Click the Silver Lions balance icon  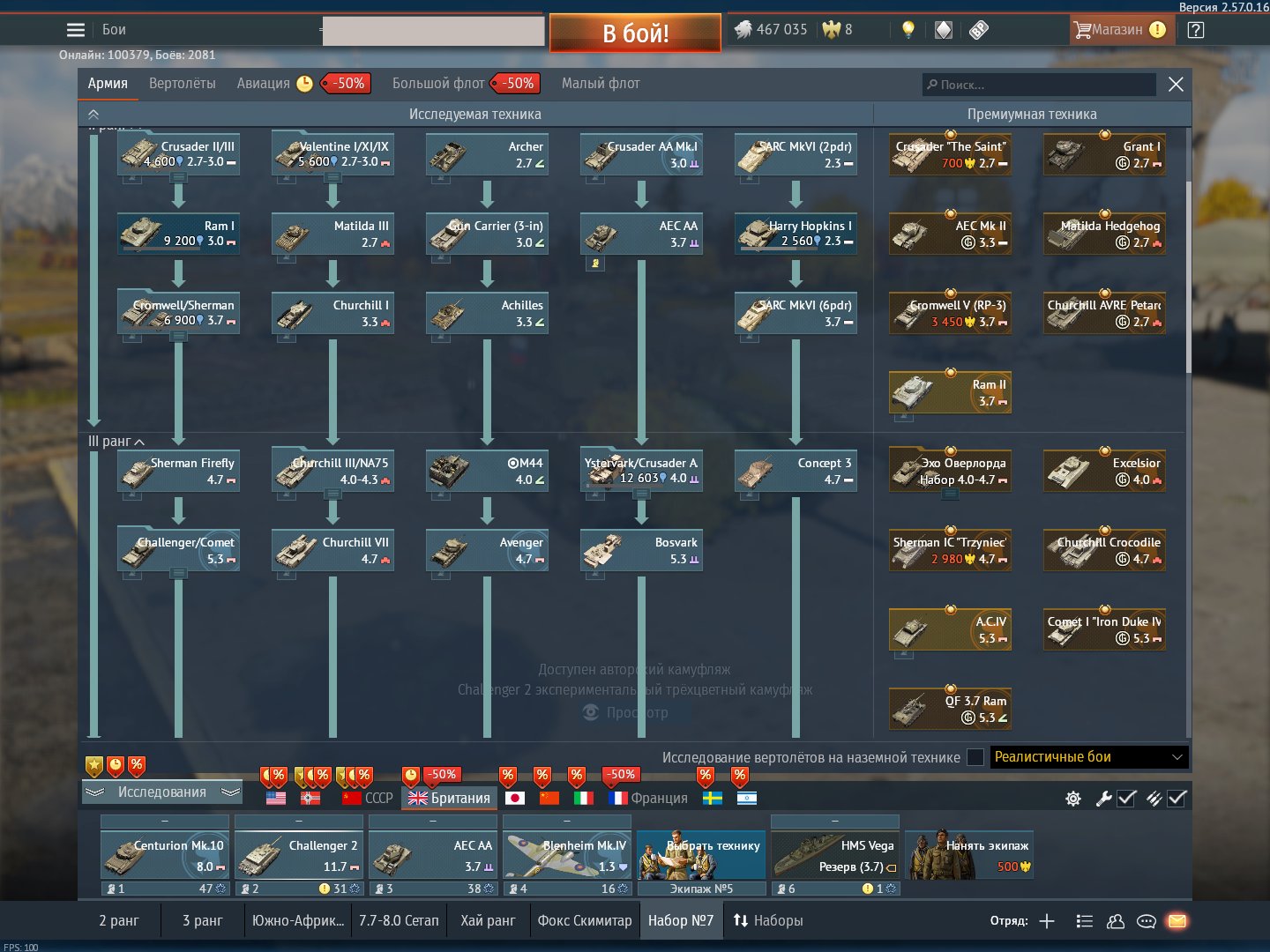(x=743, y=29)
